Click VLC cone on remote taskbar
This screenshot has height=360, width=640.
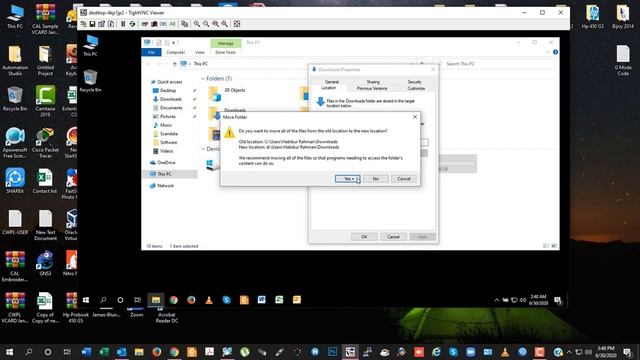point(209,300)
